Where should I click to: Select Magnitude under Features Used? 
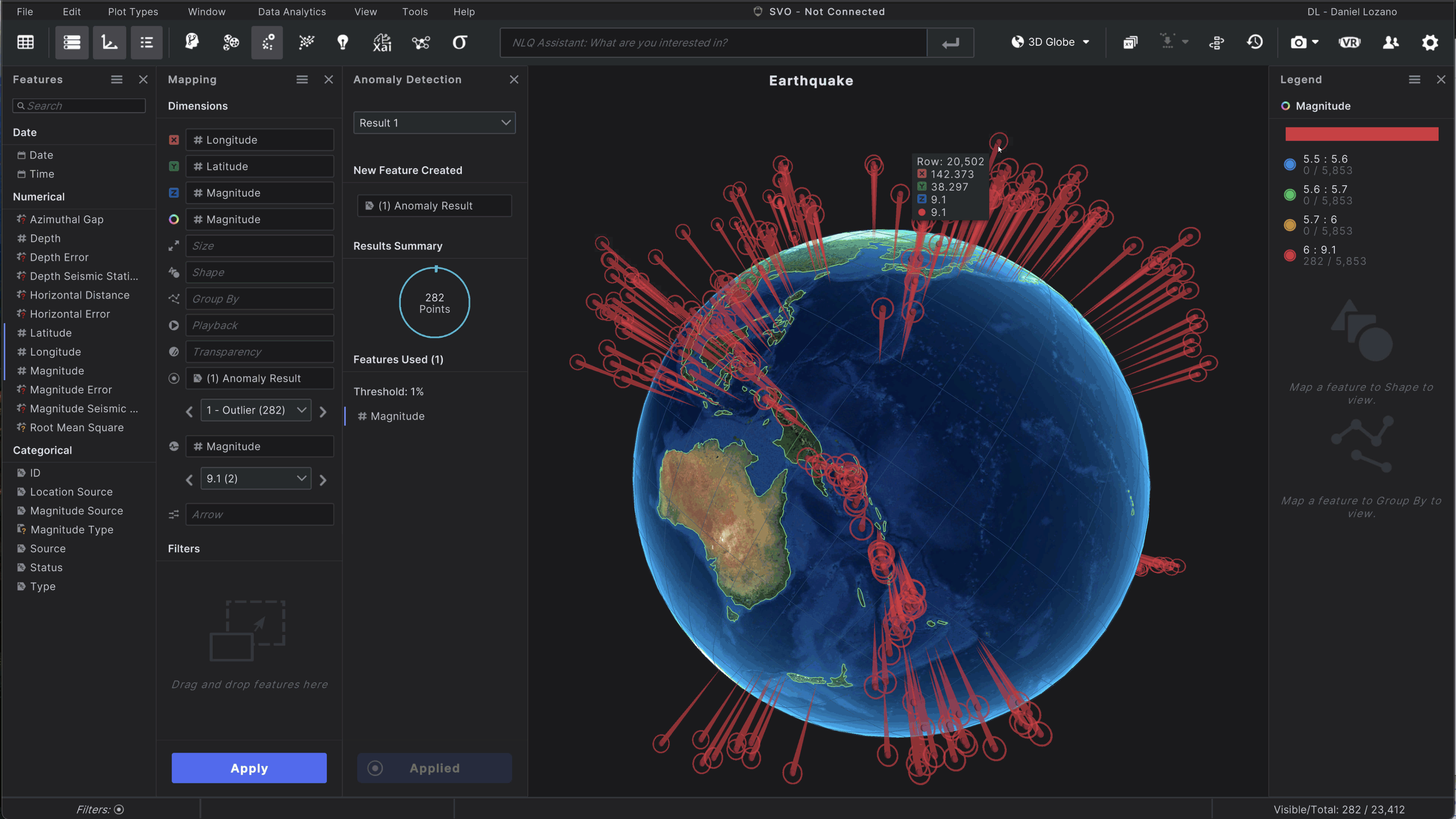pyautogui.click(x=397, y=417)
